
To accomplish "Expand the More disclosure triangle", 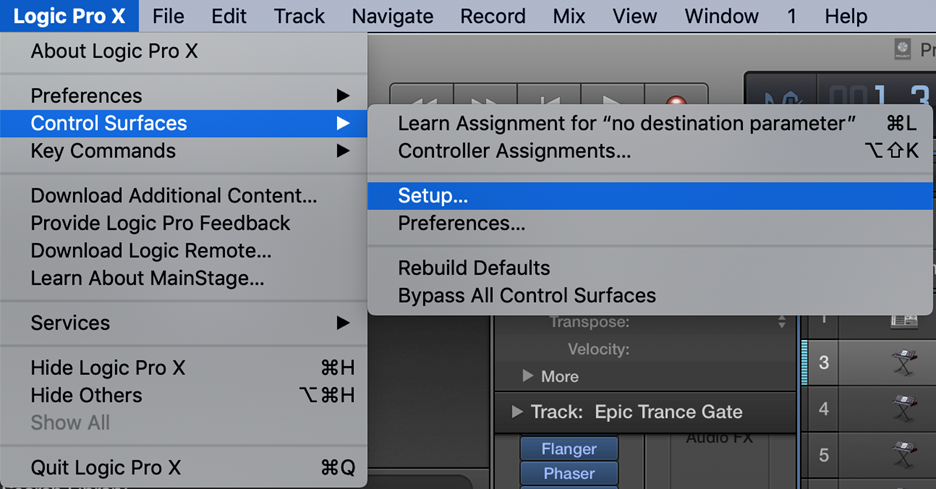I will pos(527,376).
